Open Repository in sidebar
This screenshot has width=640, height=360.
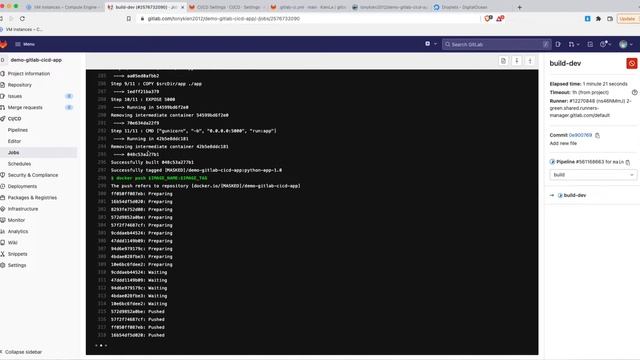[x=20, y=85]
